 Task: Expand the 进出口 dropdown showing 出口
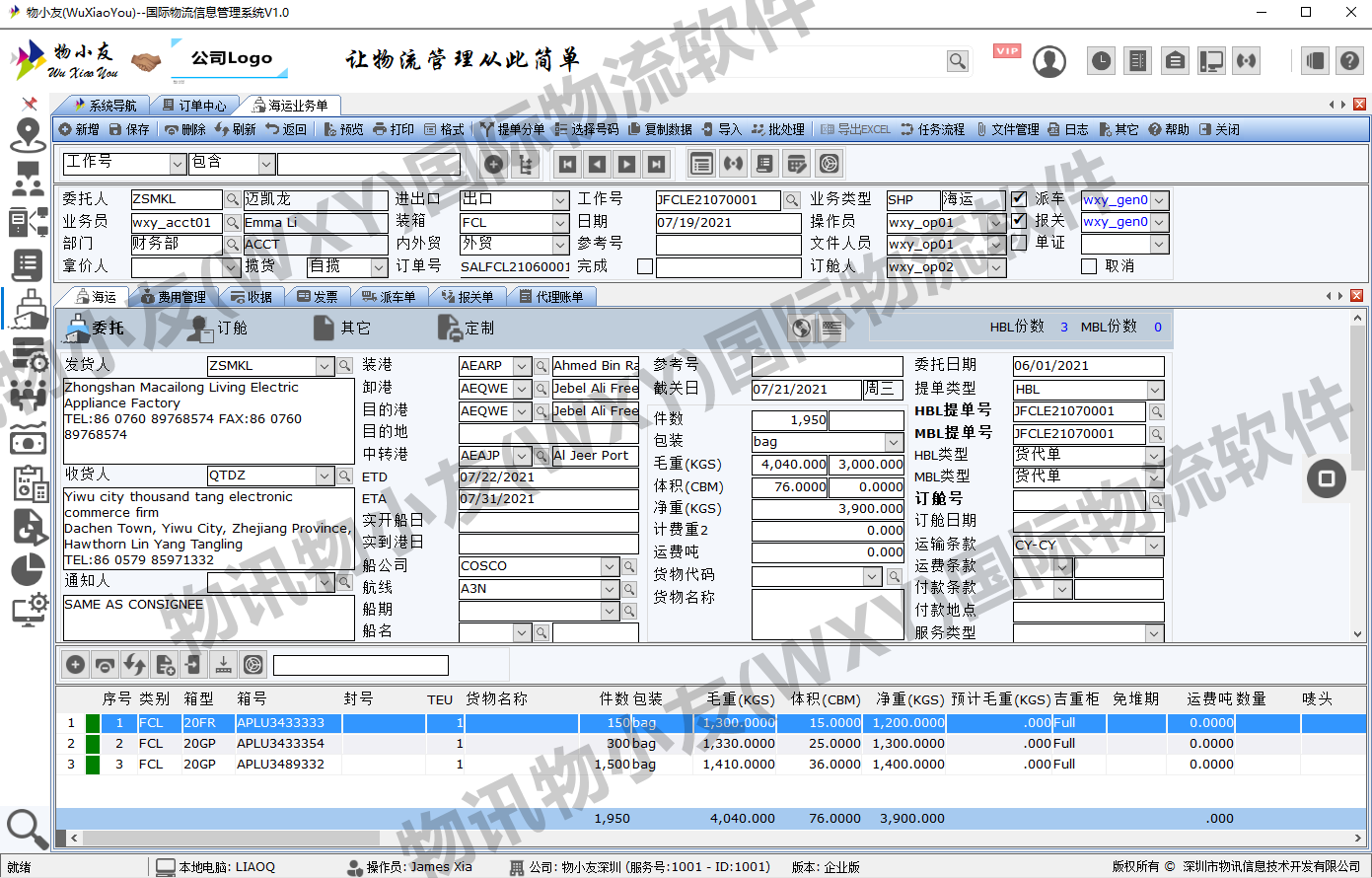pos(560,199)
